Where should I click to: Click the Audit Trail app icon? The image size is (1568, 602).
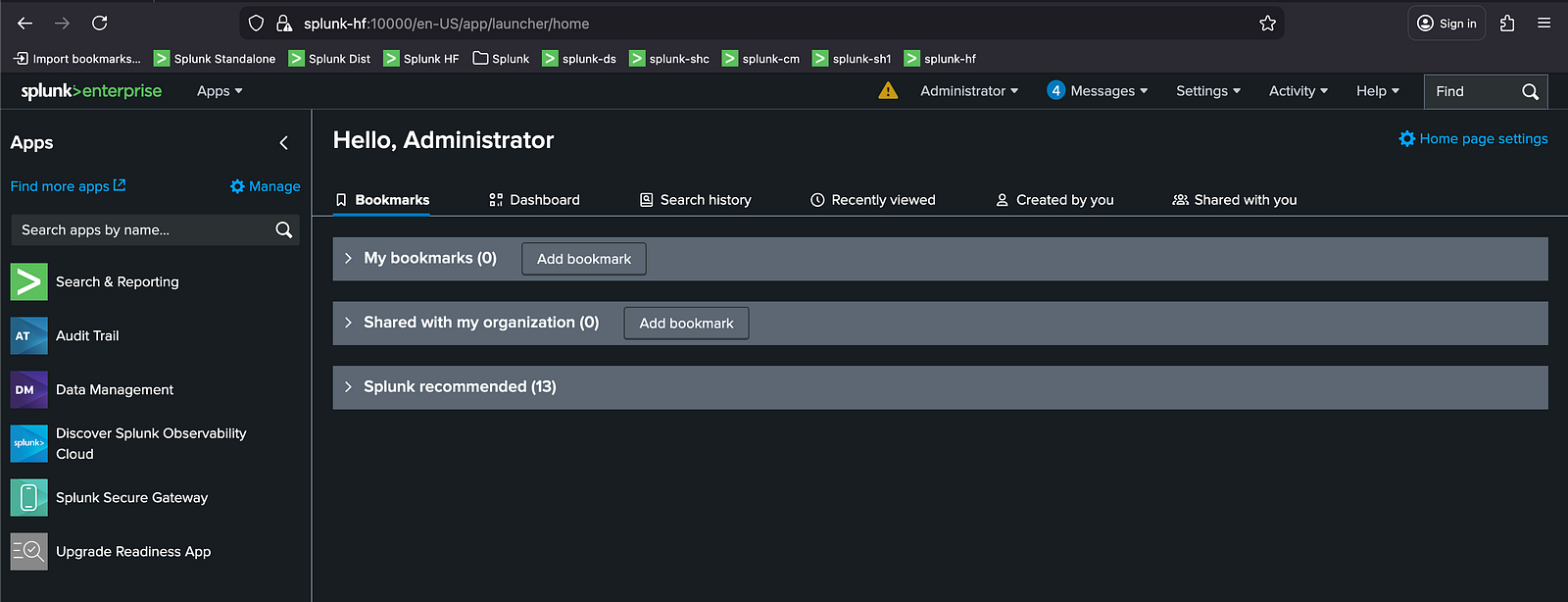pyautogui.click(x=28, y=336)
